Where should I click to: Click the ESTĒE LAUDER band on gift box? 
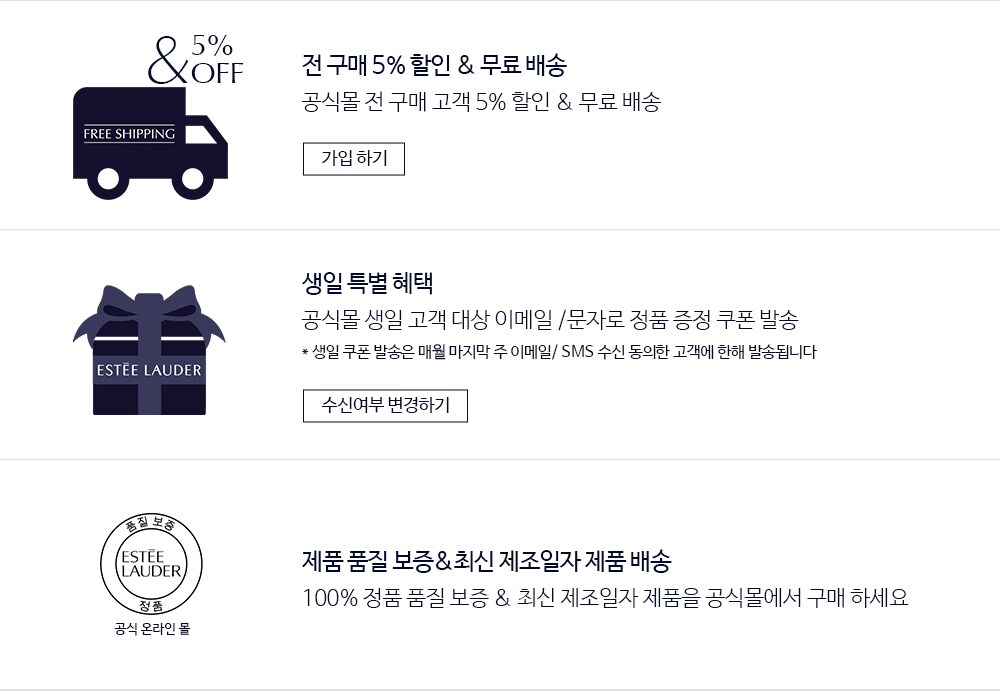[149, 371]
